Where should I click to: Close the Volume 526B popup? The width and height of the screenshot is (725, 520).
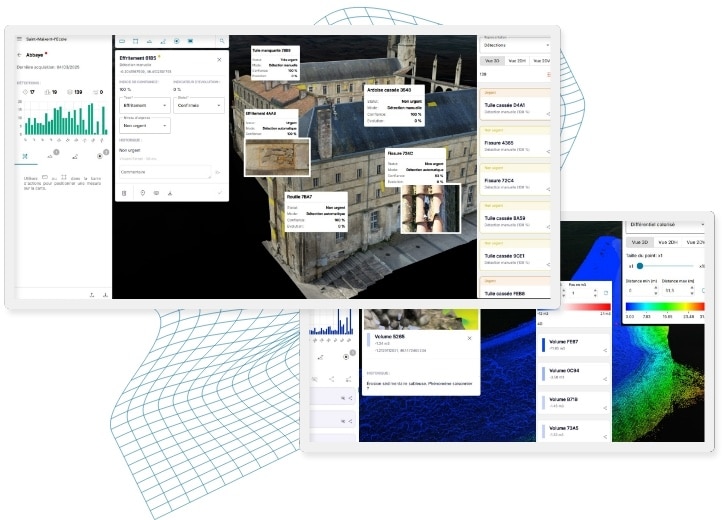pyautogui.click(x=469, y=339)
